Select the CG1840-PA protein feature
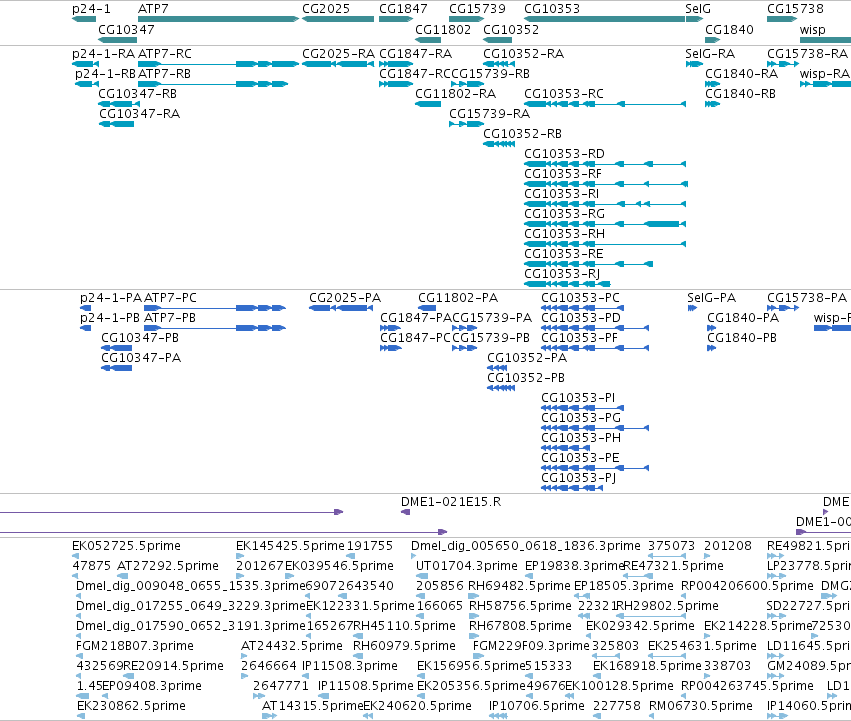The height and width of the screenshot is (721, 851). pyautogui.click(x=712, y=328)
